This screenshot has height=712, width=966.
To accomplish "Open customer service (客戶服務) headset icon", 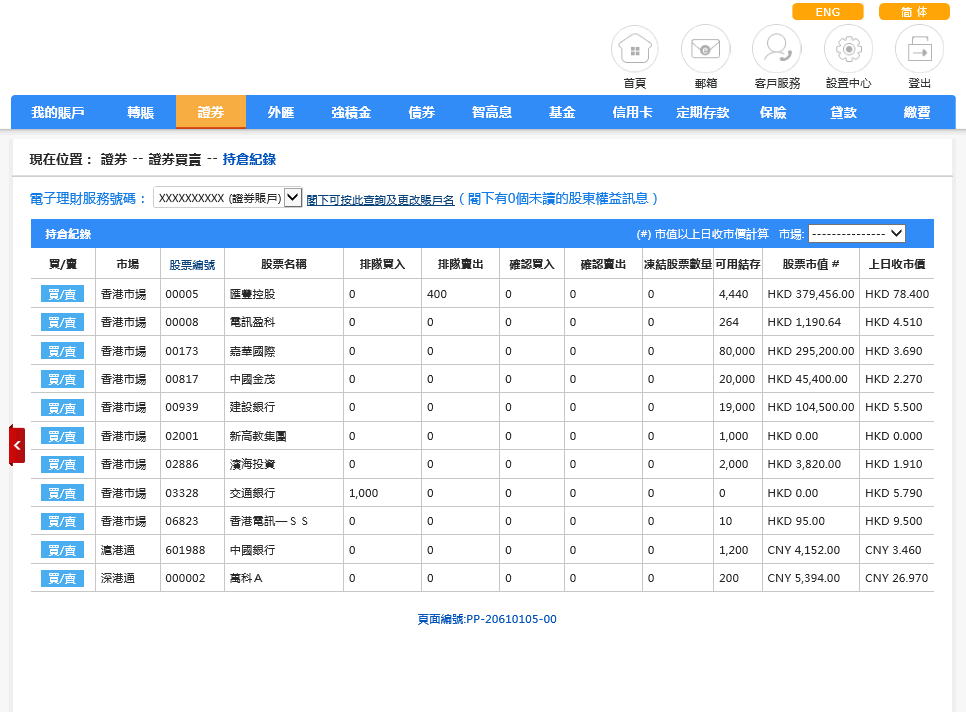I will (777, 49).
